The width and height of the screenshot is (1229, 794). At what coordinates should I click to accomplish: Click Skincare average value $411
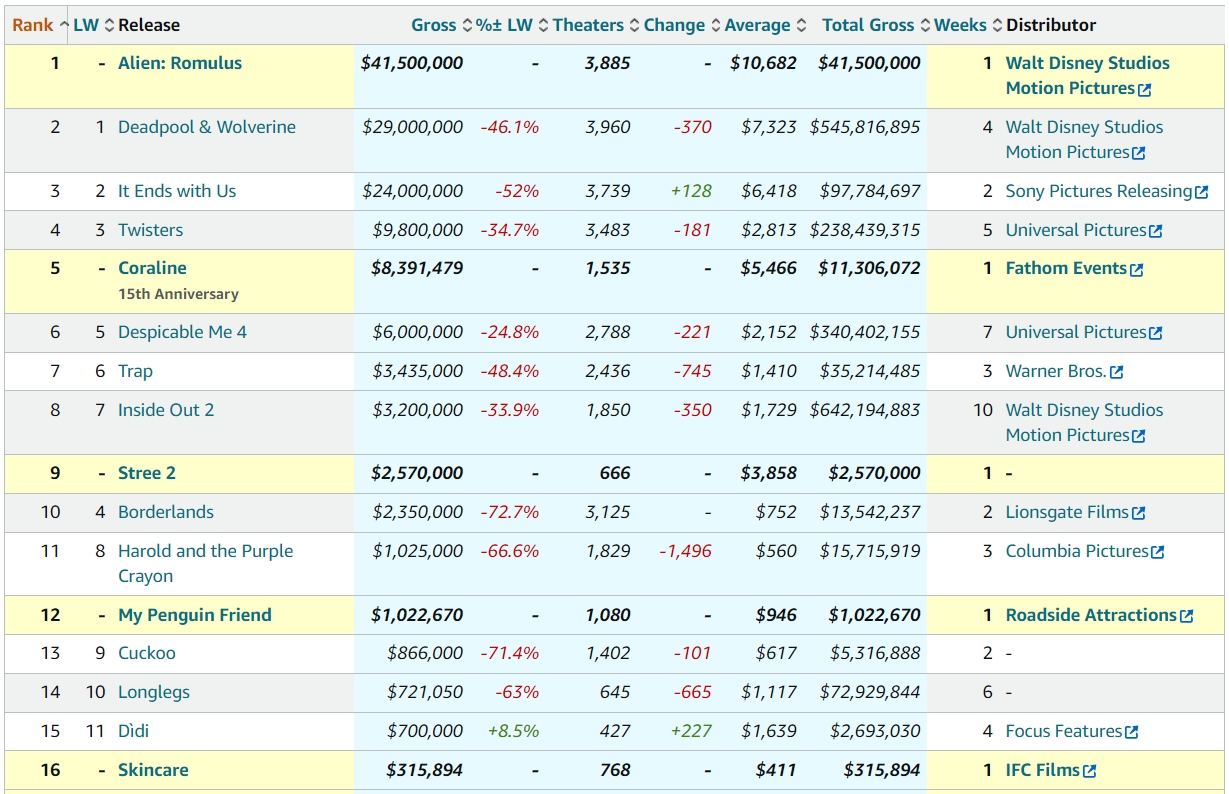coord(777,770)
